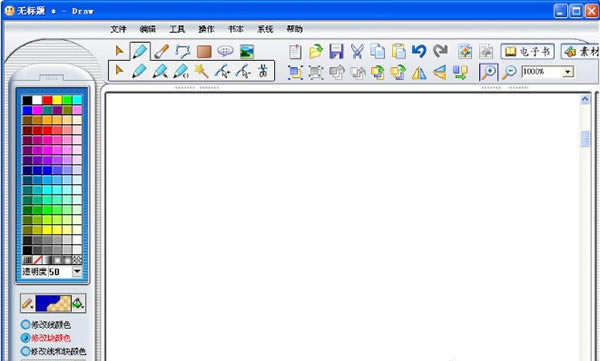Create a new document

tap(295, 52)
